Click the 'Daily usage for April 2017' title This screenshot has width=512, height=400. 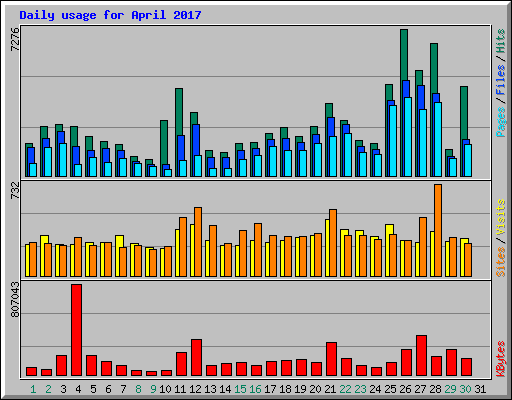pyautogui.click(x=110, y=15)
